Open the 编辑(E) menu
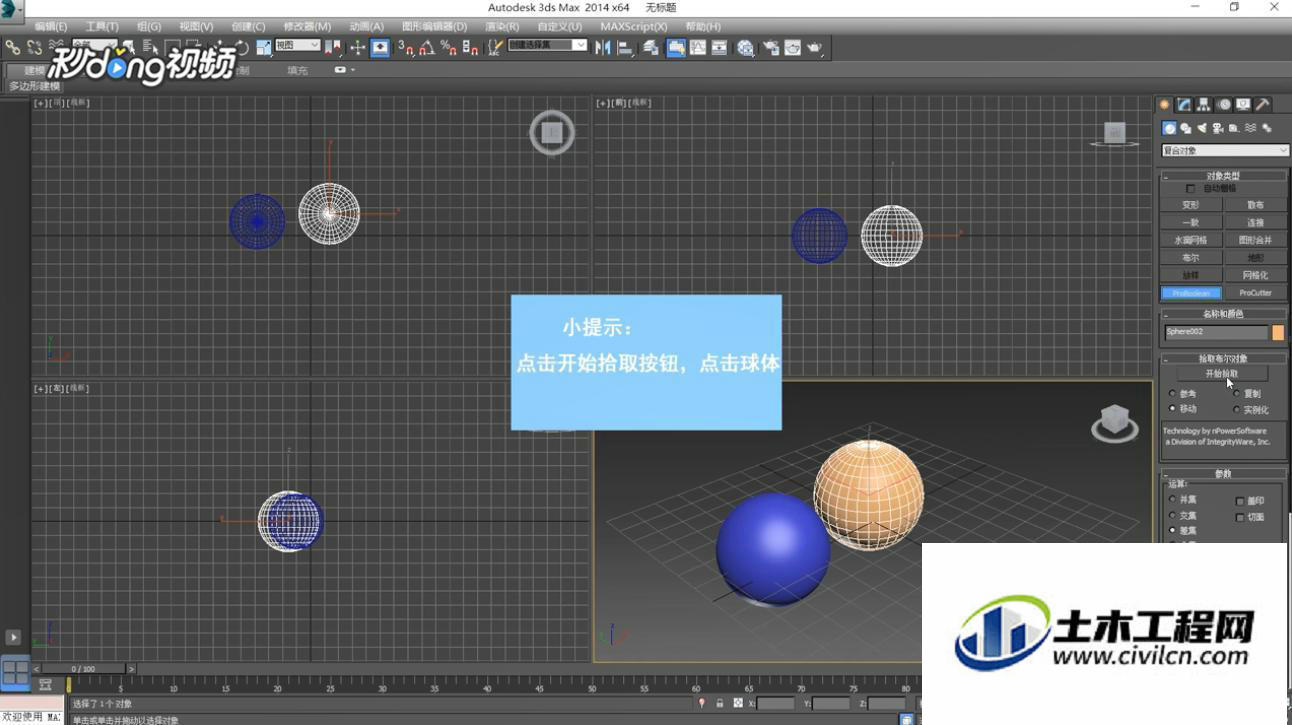Viewport: 1292px width, 725px height. 51,26
